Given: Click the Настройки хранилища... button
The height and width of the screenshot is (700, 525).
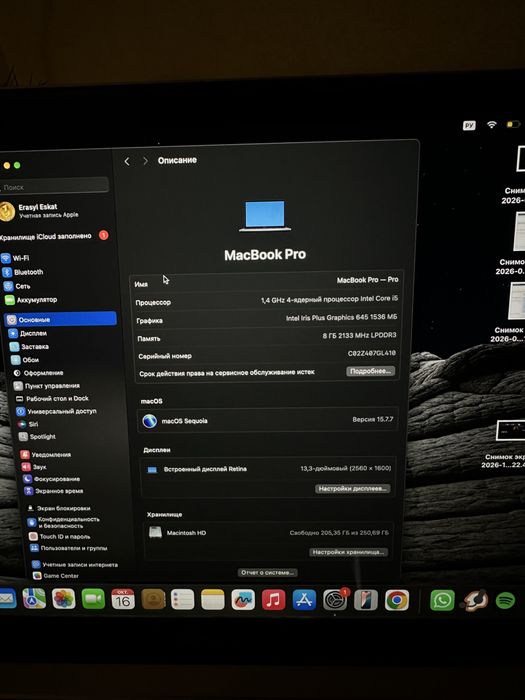Looking at the screenshot, I should [x=348, y=552].
